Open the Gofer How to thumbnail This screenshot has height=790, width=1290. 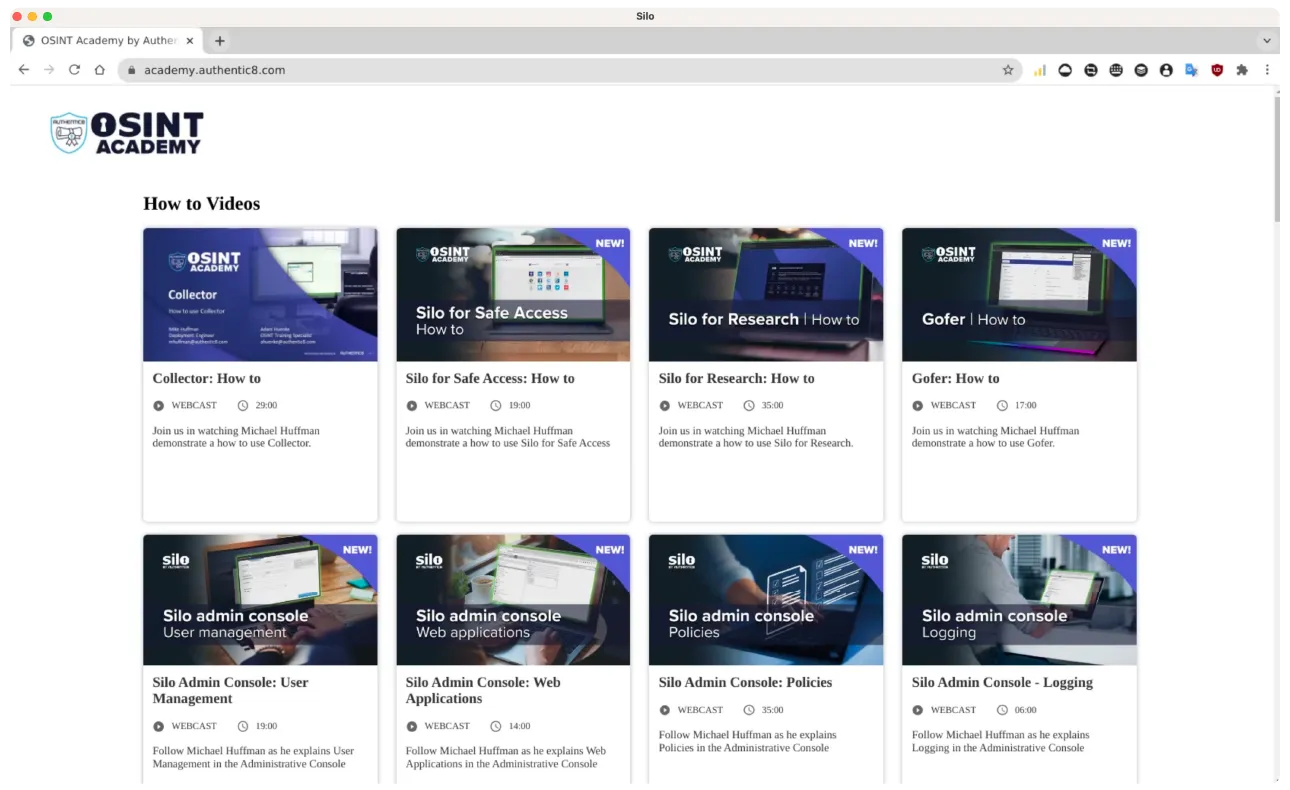point(1019,294)
